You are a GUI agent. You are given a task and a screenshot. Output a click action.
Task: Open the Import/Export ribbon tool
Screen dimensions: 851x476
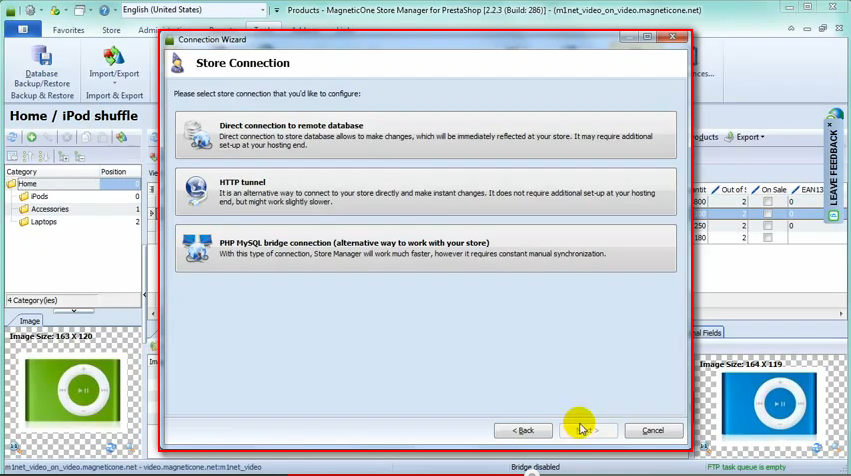[114, 66]
